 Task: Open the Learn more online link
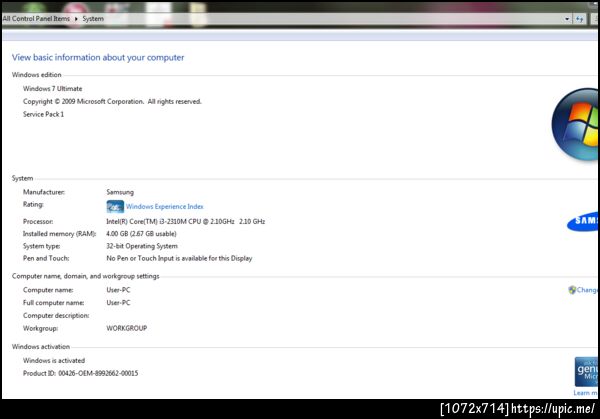[585, 393]
